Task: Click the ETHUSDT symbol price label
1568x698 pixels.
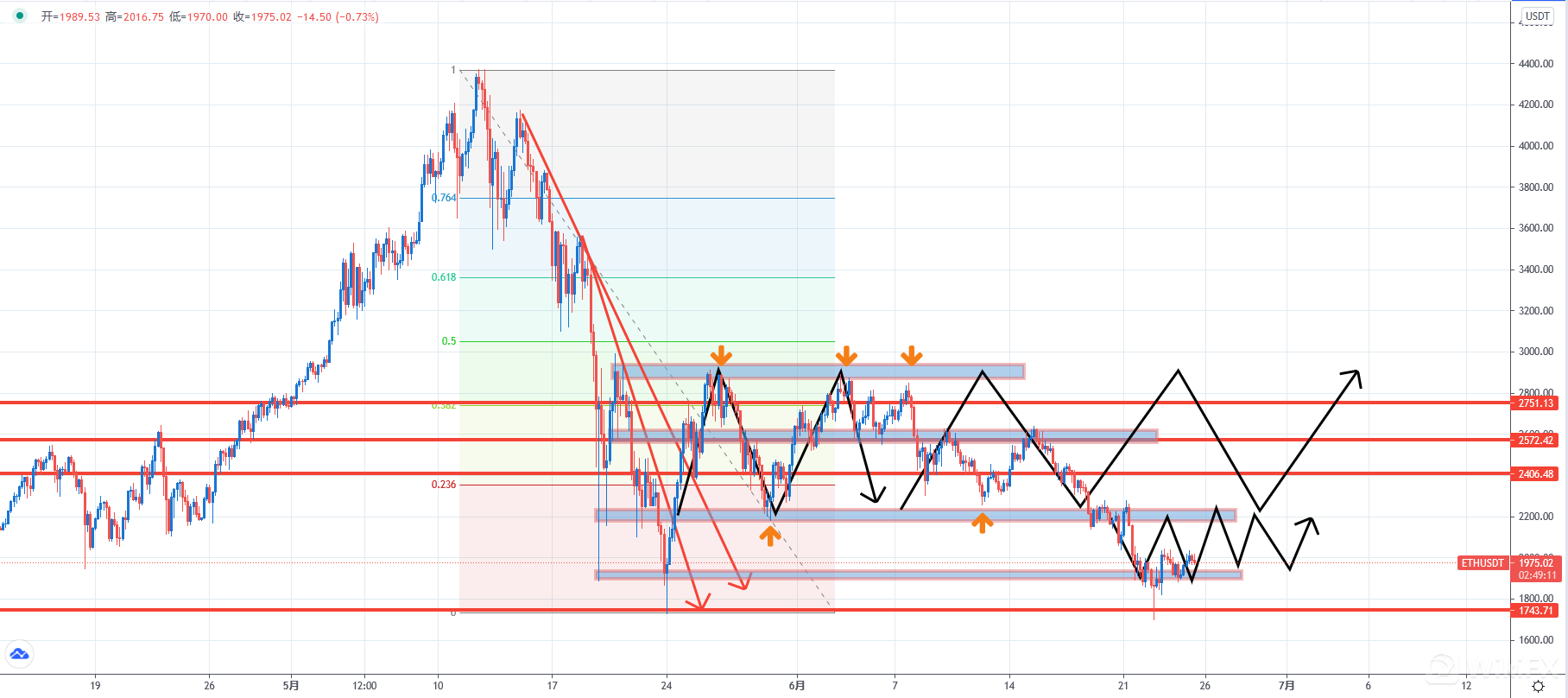Action: click(1483, 563)
